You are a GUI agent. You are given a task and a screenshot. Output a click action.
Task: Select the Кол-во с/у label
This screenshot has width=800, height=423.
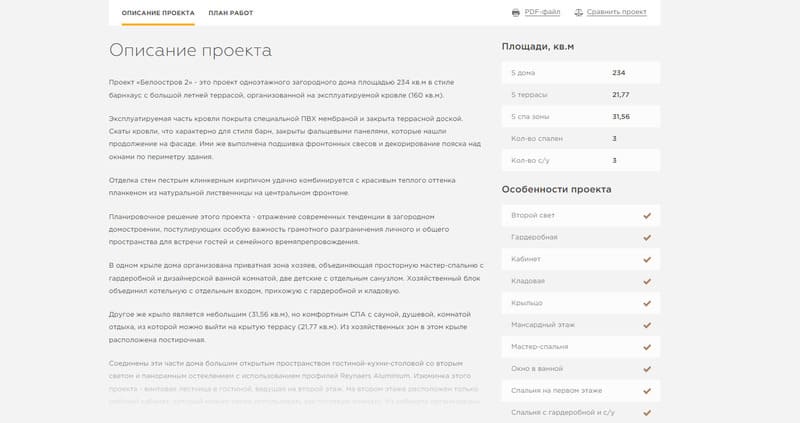point(530,161)
